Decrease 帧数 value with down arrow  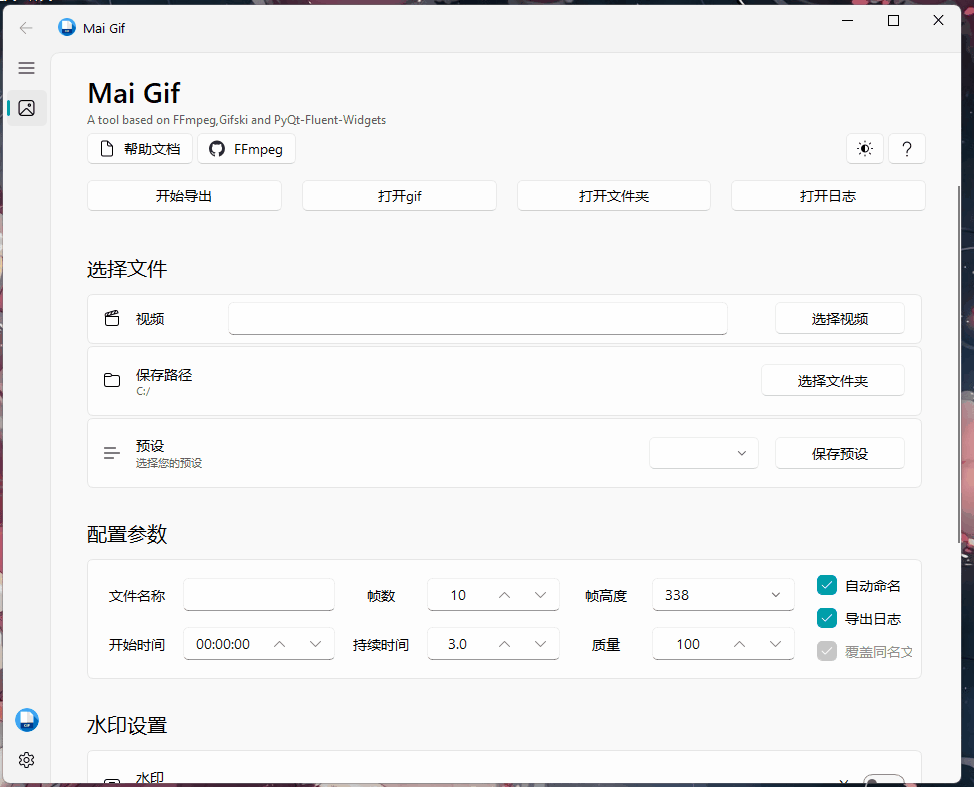coord(540,595)
